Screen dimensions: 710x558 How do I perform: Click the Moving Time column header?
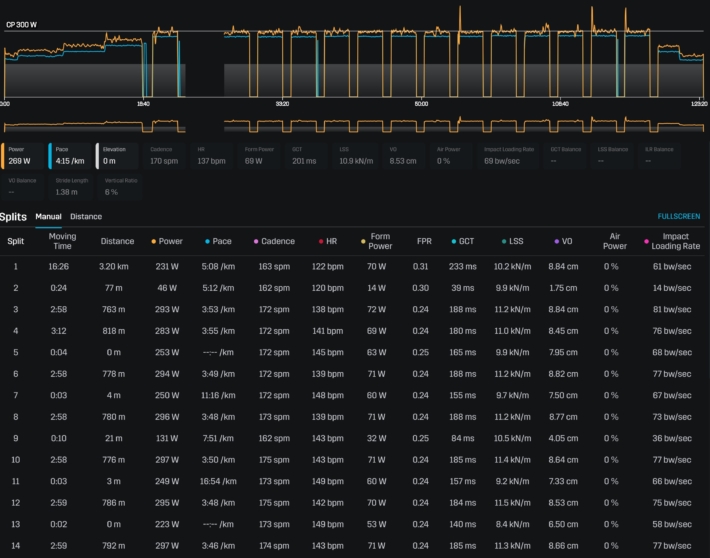[62, 241]
